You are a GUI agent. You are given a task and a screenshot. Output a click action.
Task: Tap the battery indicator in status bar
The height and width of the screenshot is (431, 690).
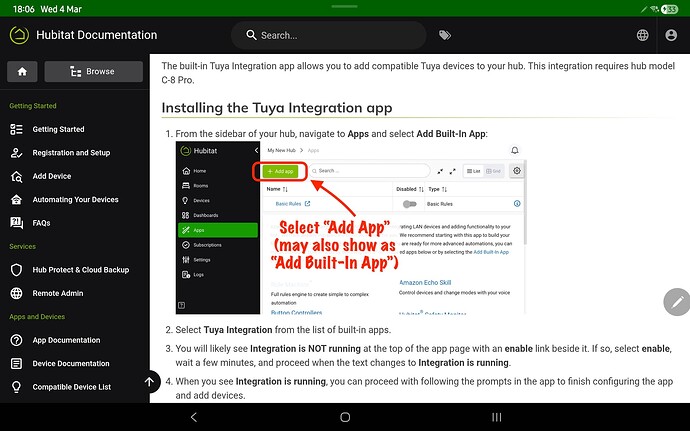click(x=669, y=9)
